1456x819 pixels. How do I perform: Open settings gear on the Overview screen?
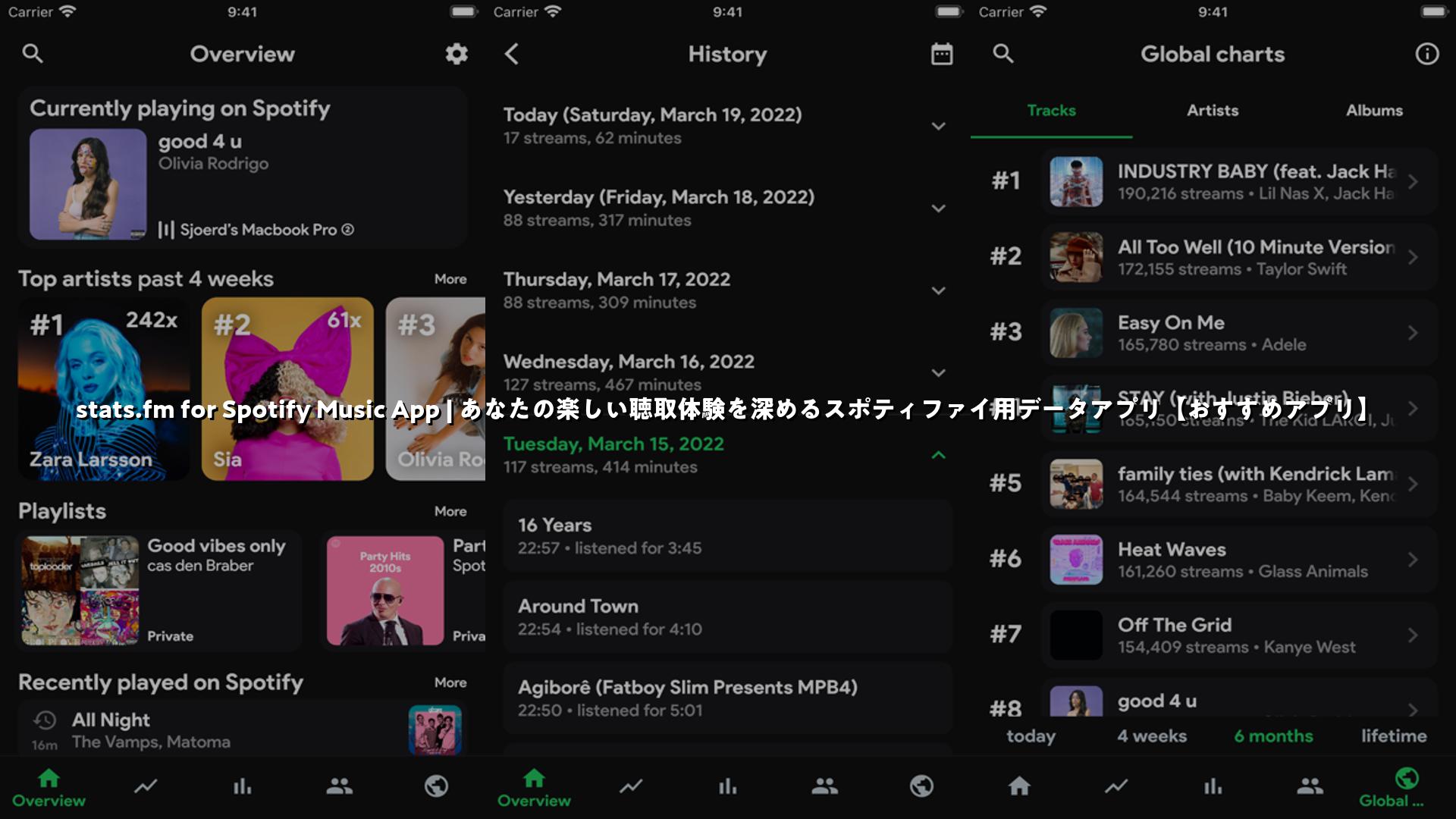click(x=456, y=54)
